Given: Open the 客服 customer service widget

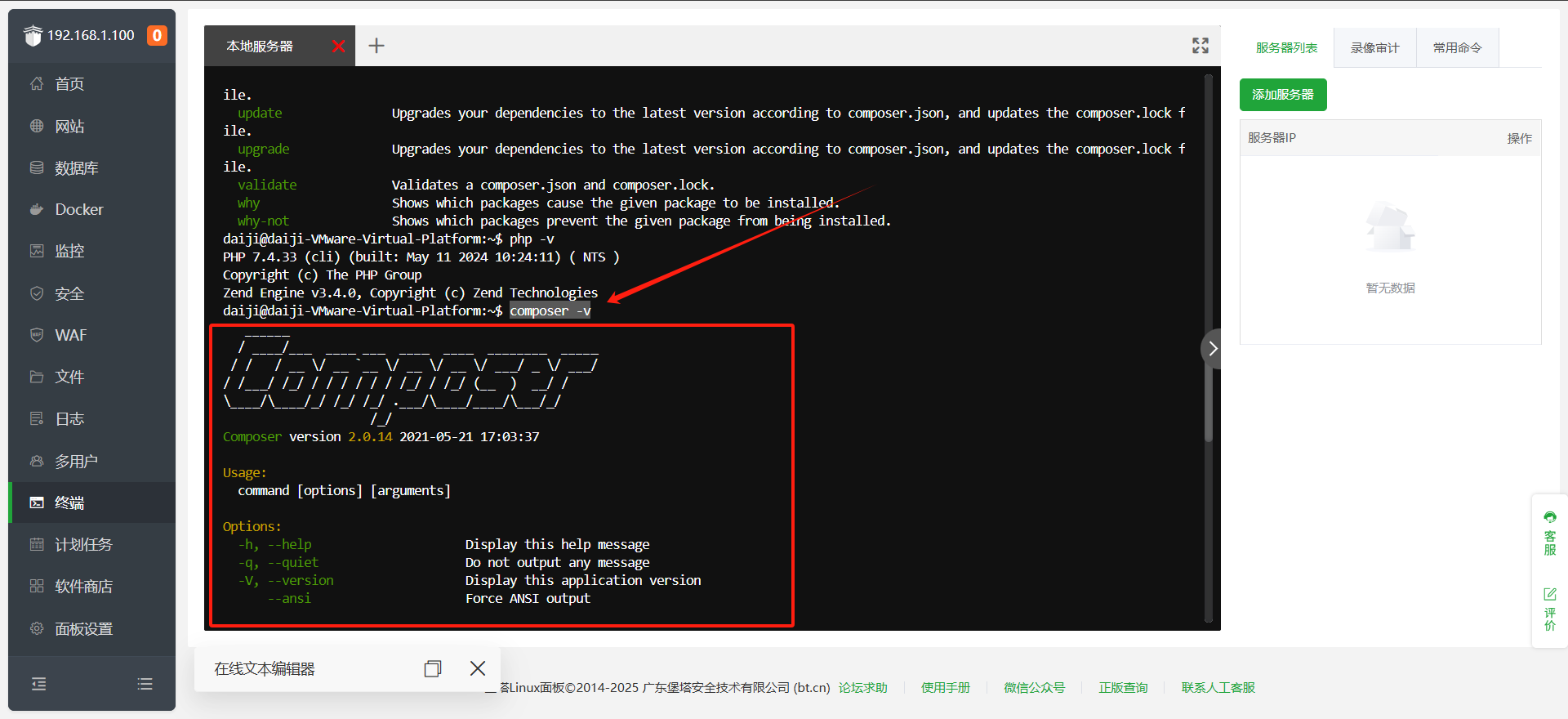Looking at the screenshot, I should 1550,533.
